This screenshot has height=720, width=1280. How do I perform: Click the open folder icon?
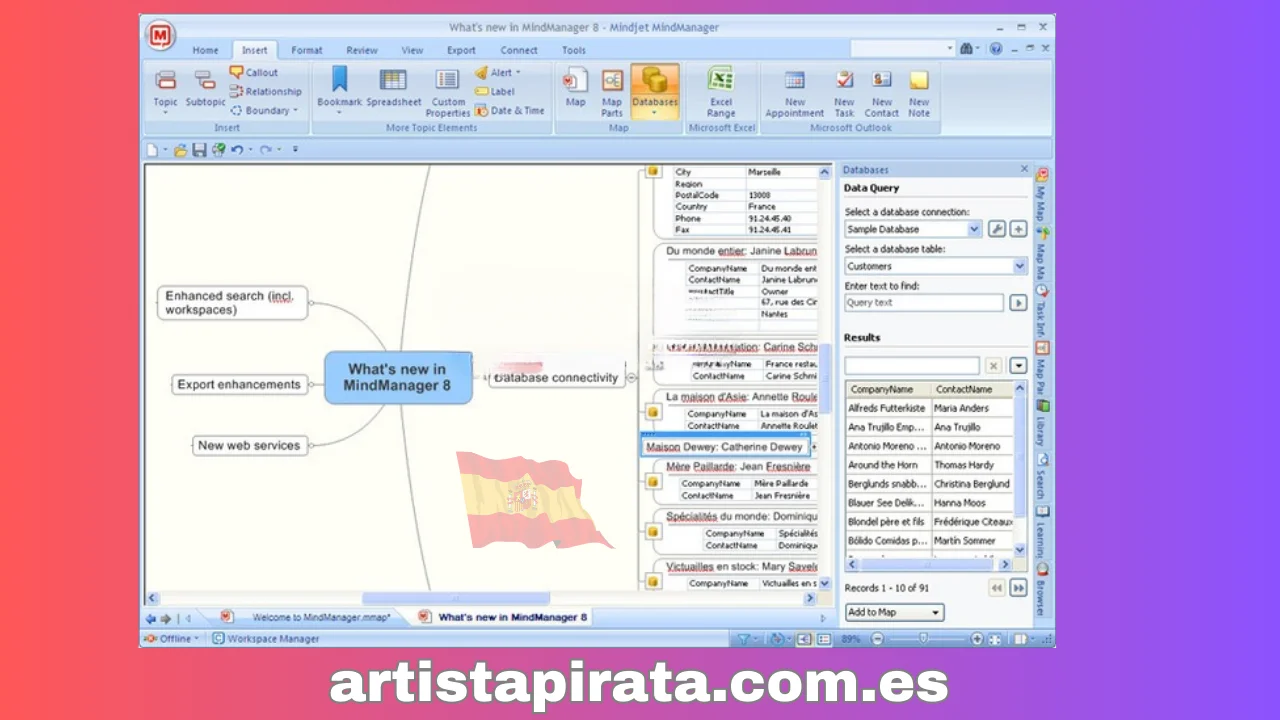[x=180, y=150]
